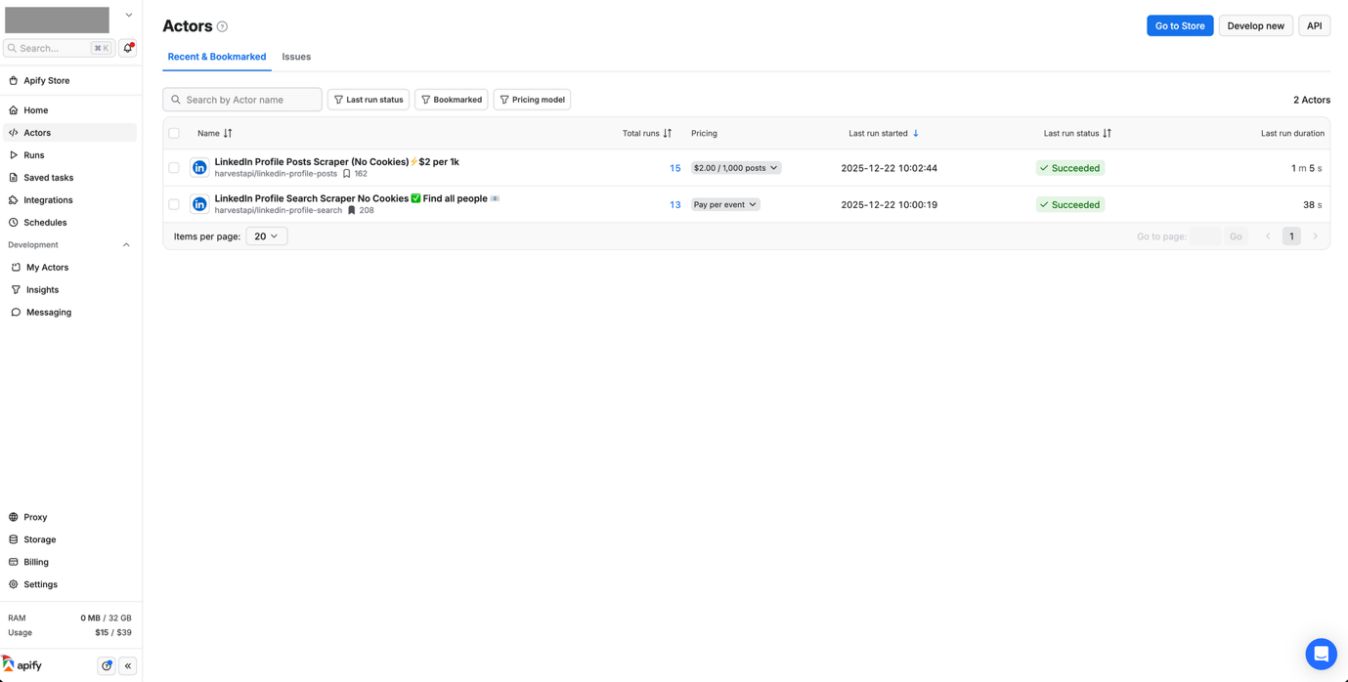Check the LinkedIn Profile Posts Scraper row checkbox
This screenshot has height=682, width=1348.
(x=175, y=167)
